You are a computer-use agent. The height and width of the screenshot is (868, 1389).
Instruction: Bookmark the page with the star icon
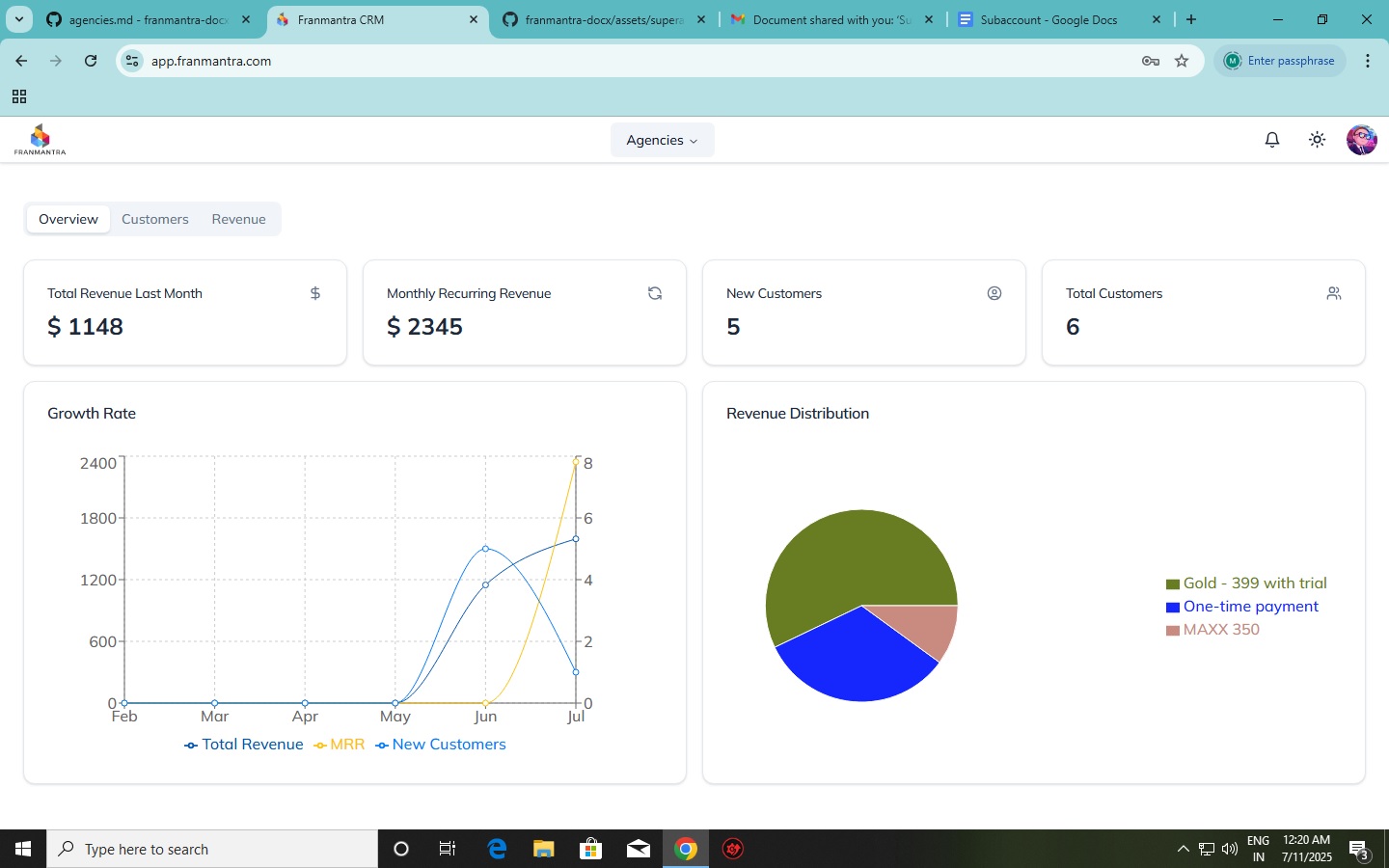click(x=1182, y=61)
